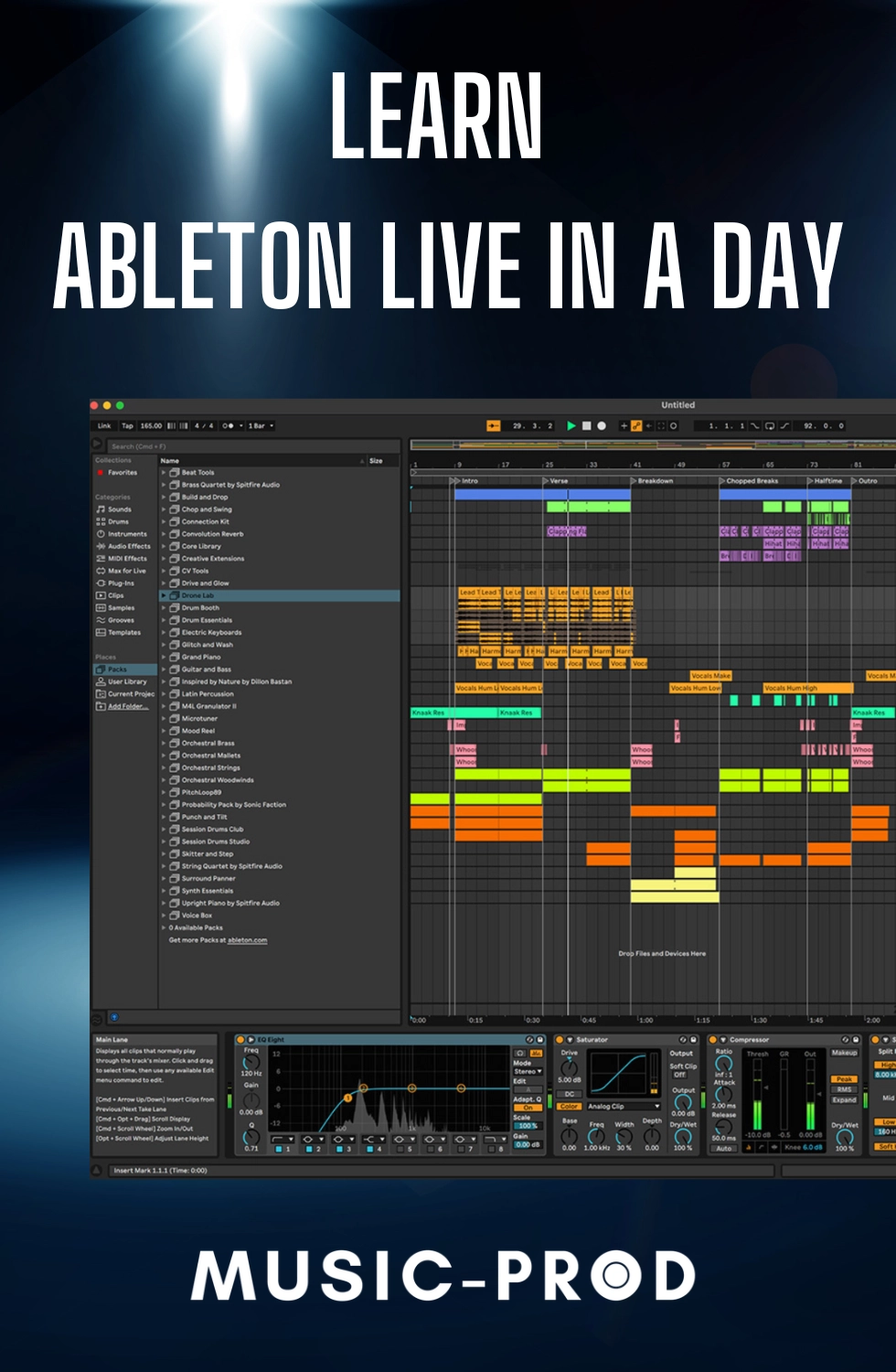Toggle Compressor device activator
896x1372 pixels.
pos(713,1040)
